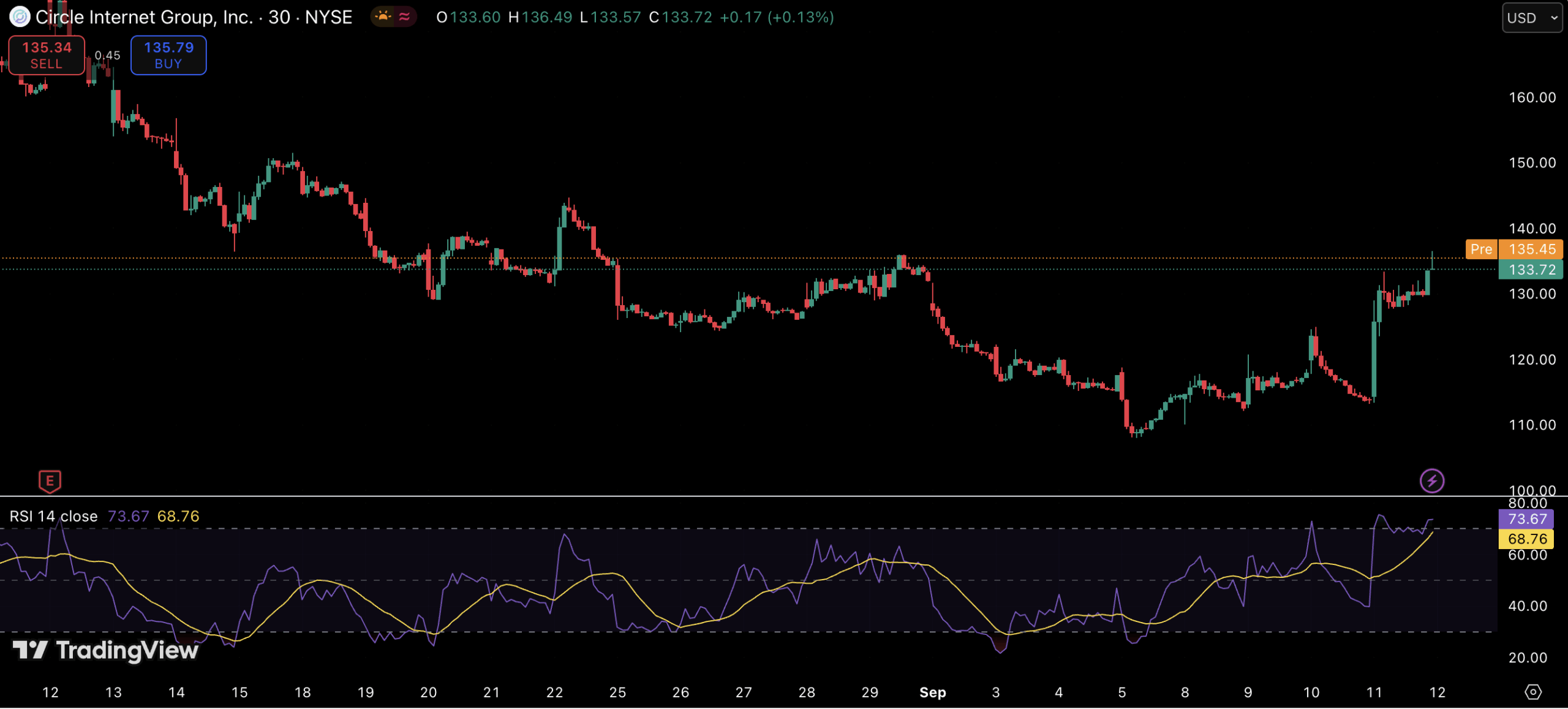
Task: Click the Sep date label on time axis
Action: point(932,692)
